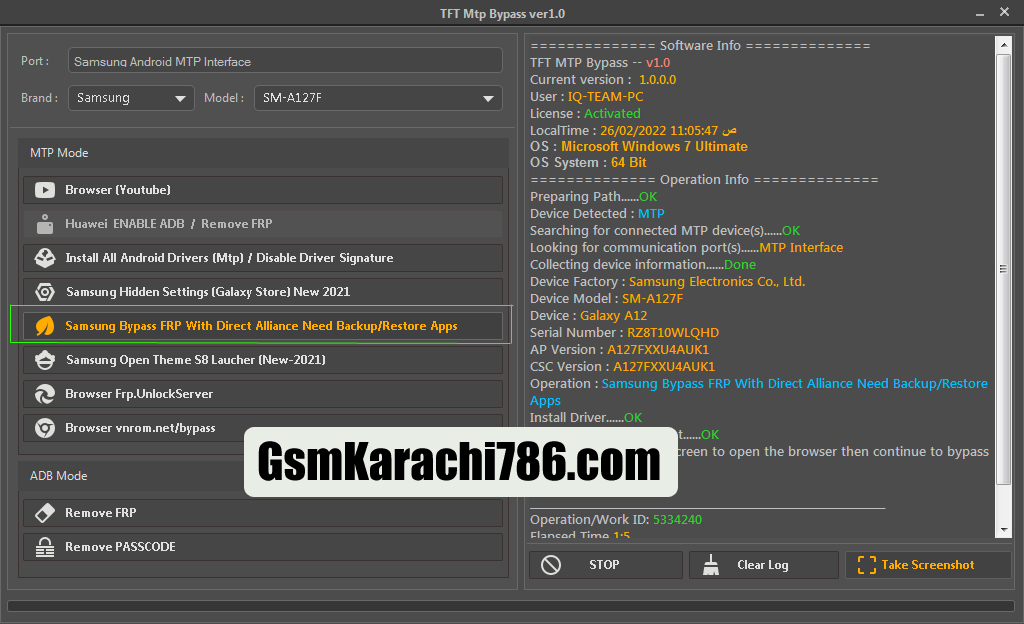Click the Samsung Open Theme S8 Launcher icon

pos(45,360)
